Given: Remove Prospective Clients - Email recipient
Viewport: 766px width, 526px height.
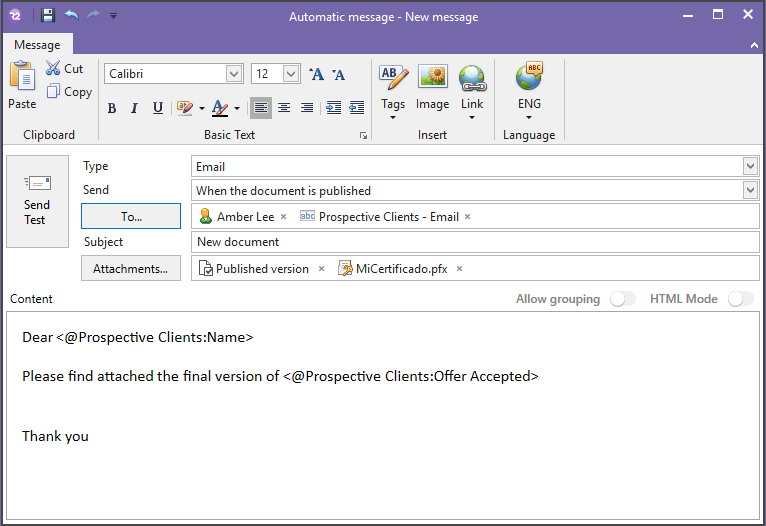Looking at the screenshot, I should (468, 216).
